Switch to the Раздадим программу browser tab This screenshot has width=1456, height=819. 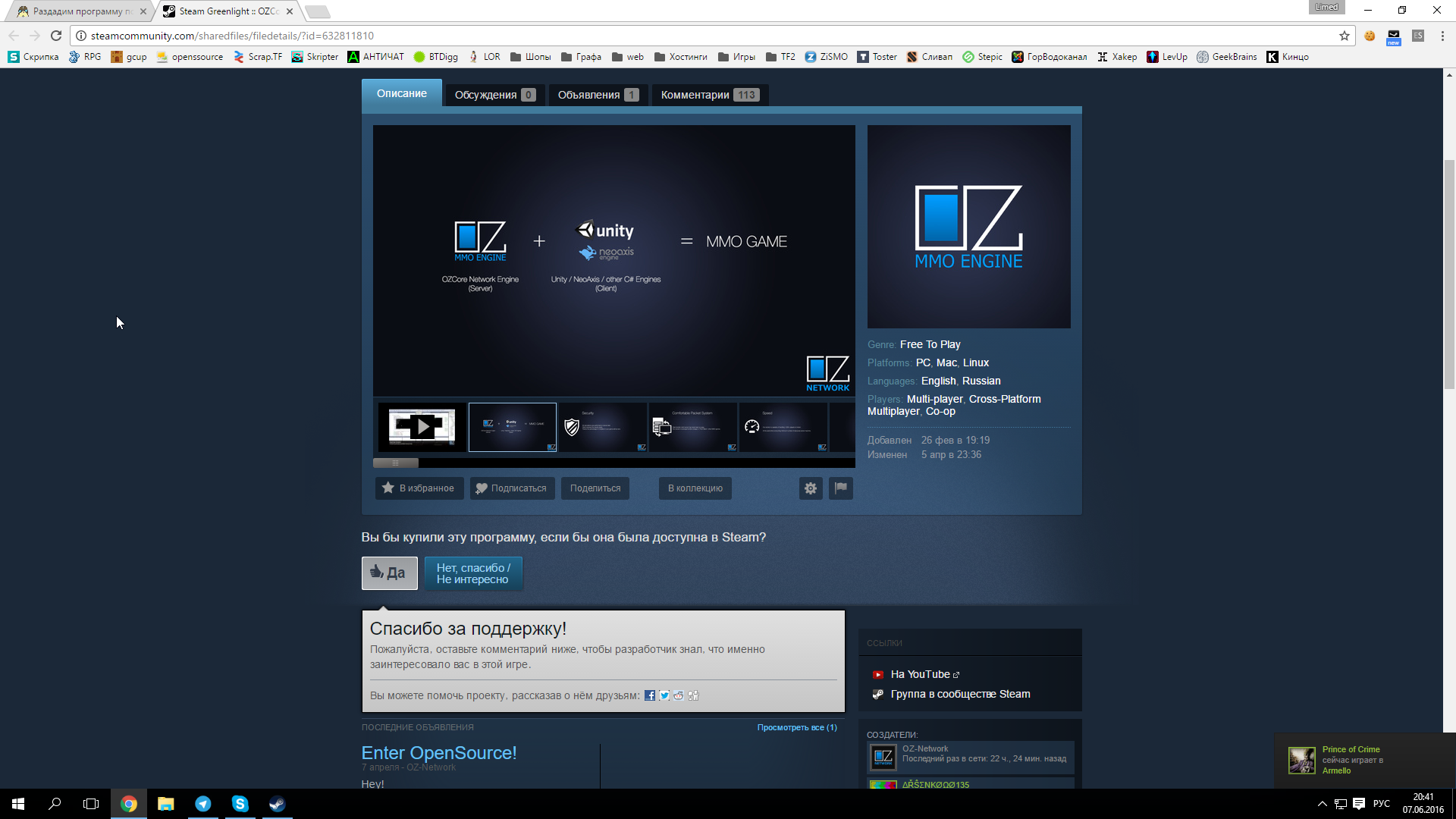[80, 11]
